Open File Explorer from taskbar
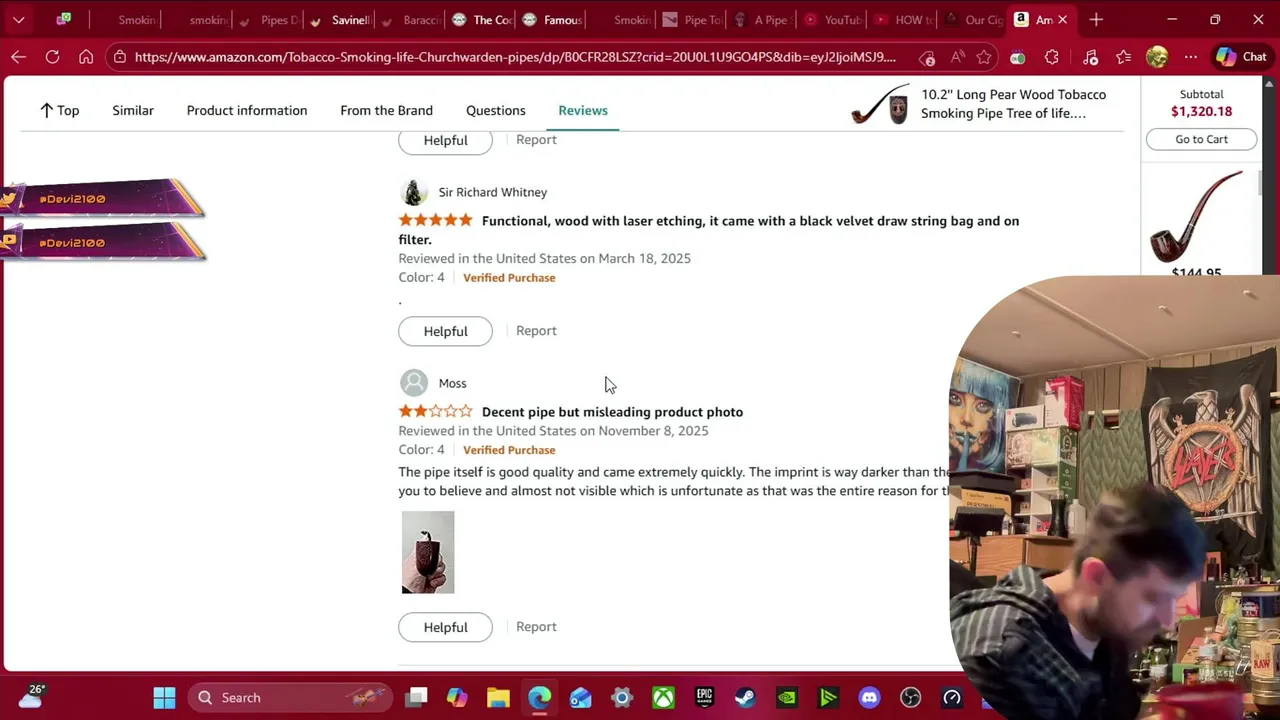Viewport: 1280px width, 720px height. (498, 697)
